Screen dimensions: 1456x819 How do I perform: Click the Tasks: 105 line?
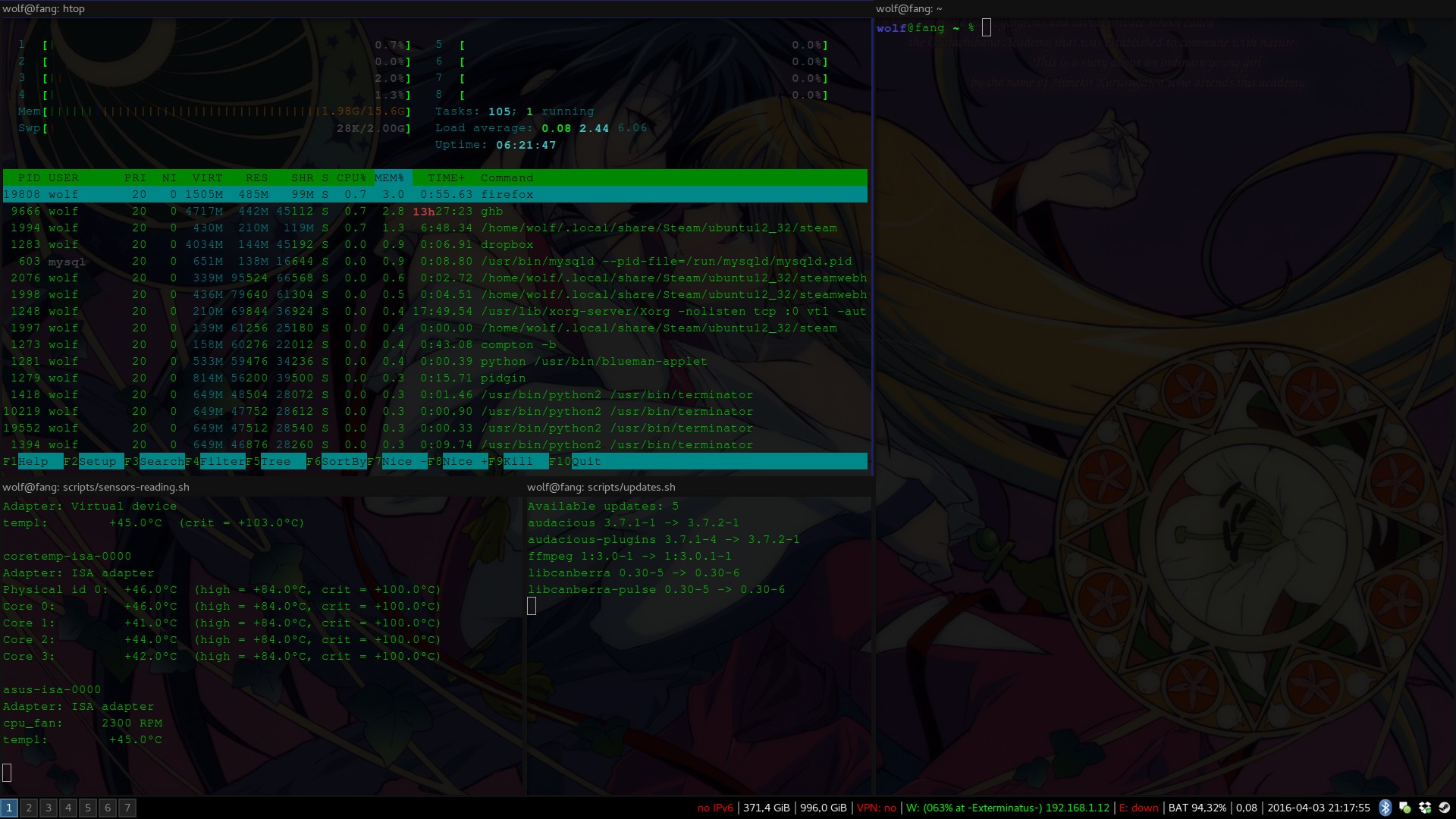pos(514,111)
